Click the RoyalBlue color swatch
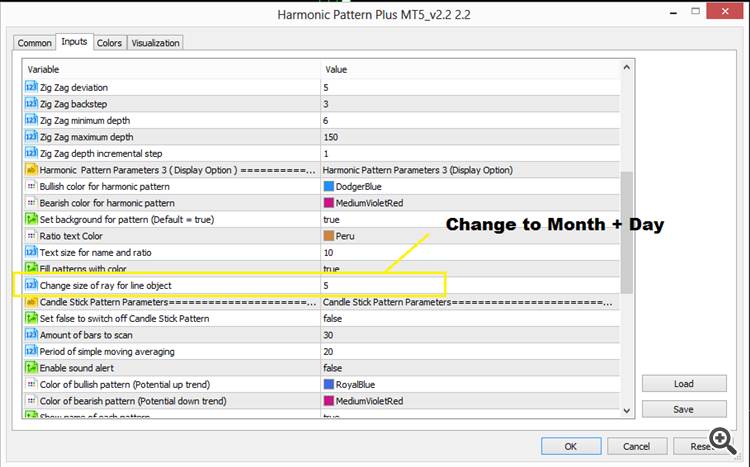 (x=329, y=384)
